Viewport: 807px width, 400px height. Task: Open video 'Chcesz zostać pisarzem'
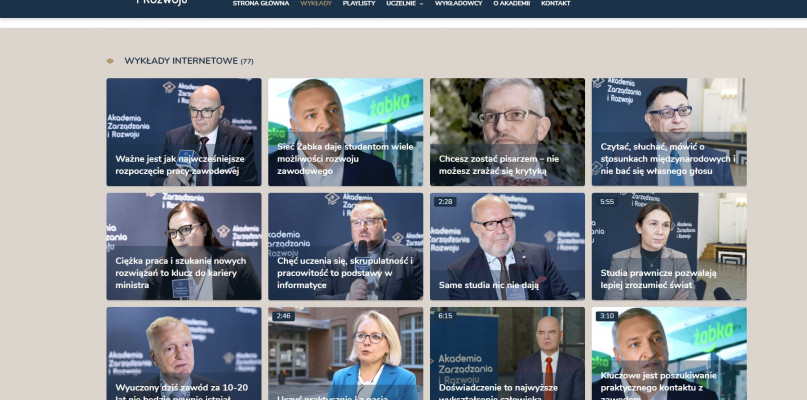[507, 132]
